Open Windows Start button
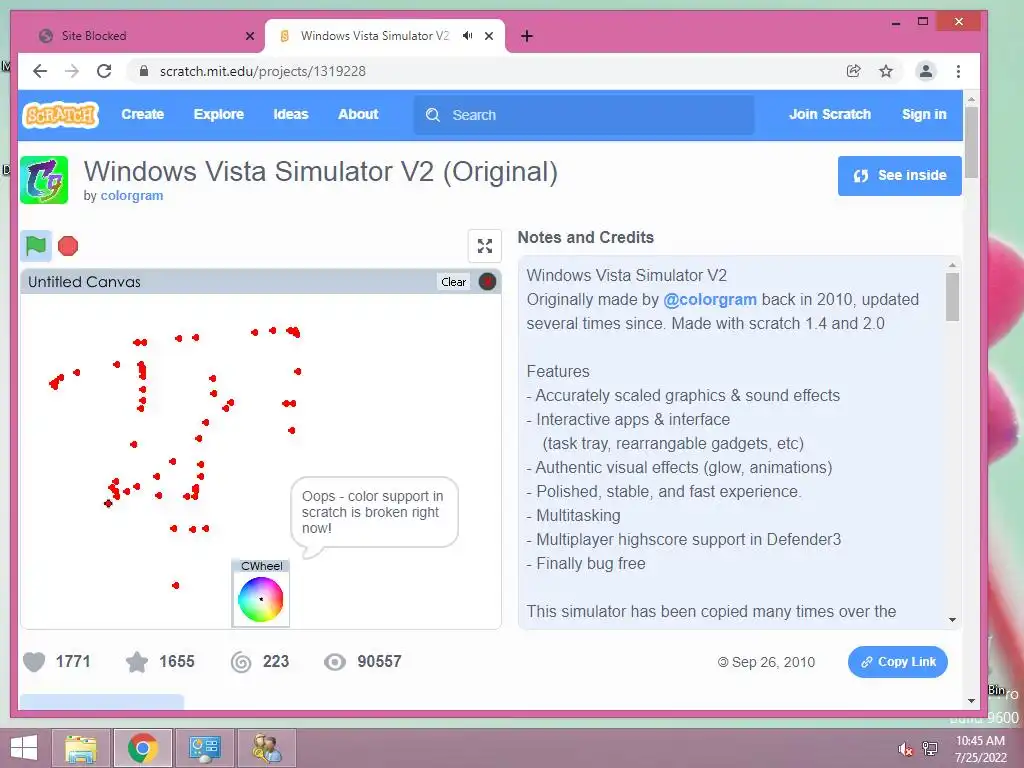The width and height of the screenshot is (1024, 768). (24, 748)
